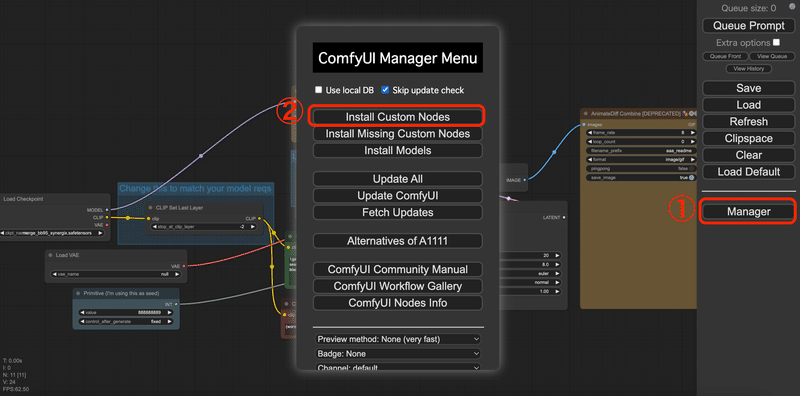
Task: Decrease loop_count with left arrow
Action: (590, 141)
